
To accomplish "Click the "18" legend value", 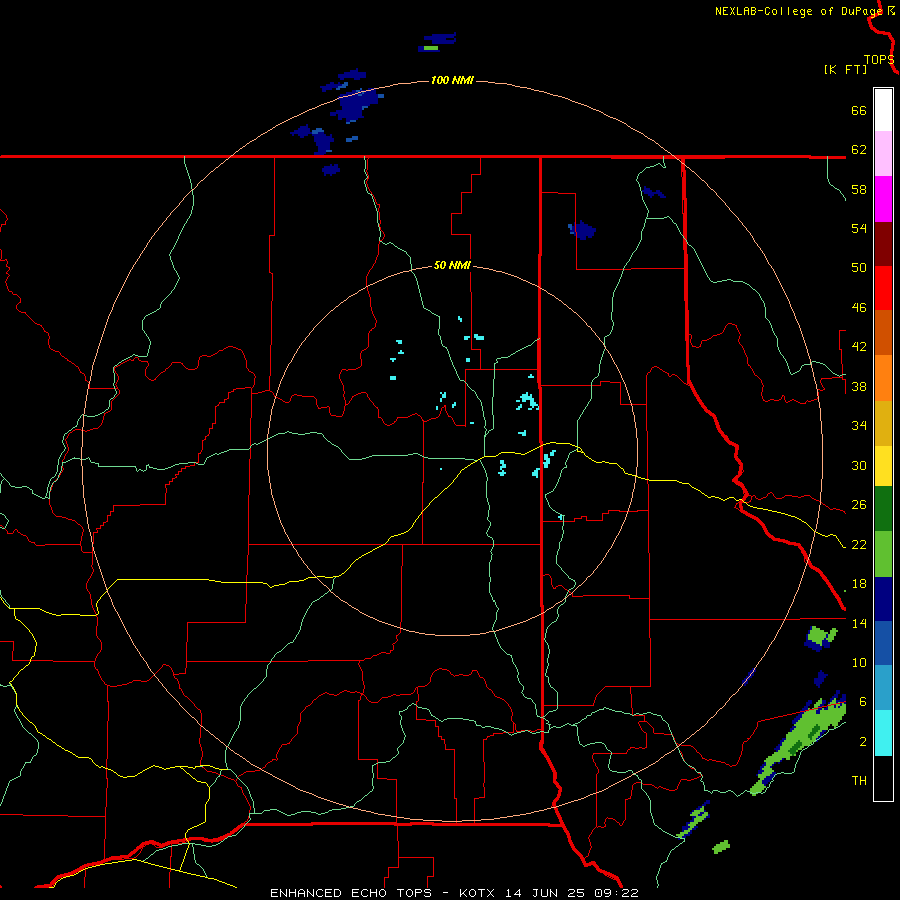I will coord(859,584).
